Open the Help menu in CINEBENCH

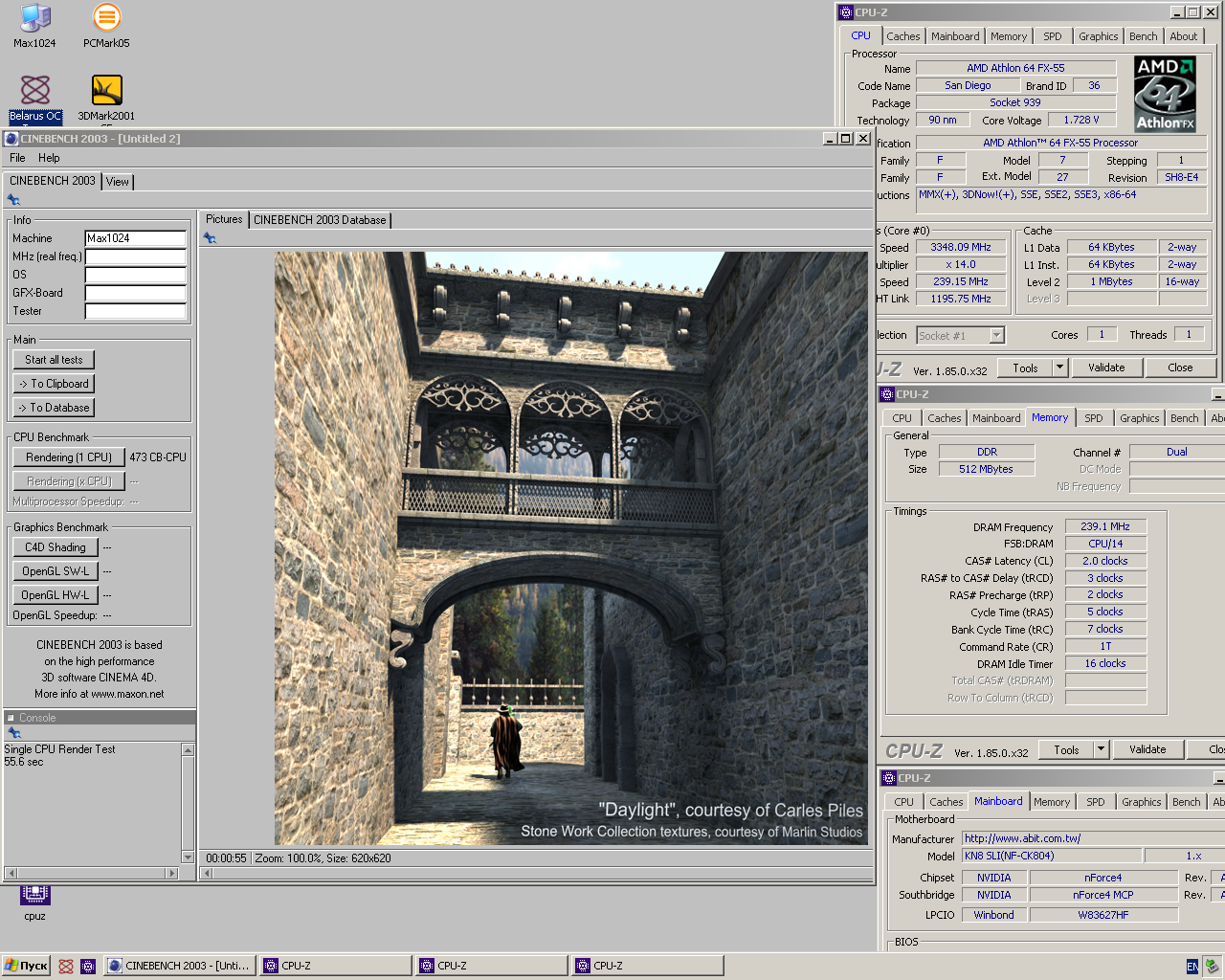49,158
